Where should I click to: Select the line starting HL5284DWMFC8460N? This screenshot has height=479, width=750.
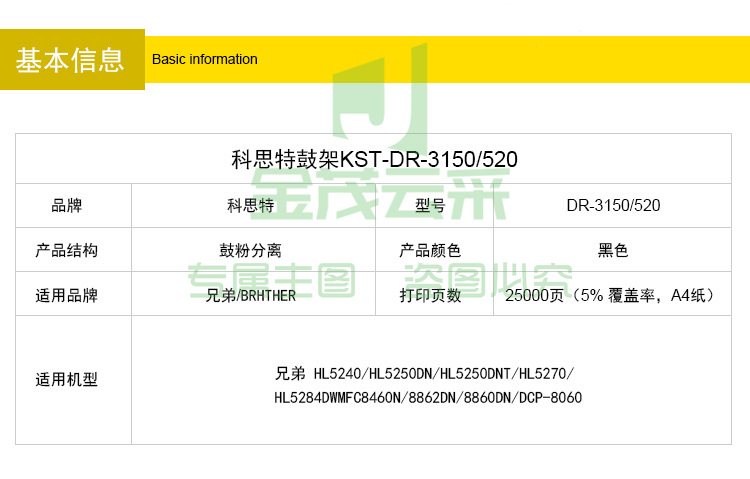428,398
